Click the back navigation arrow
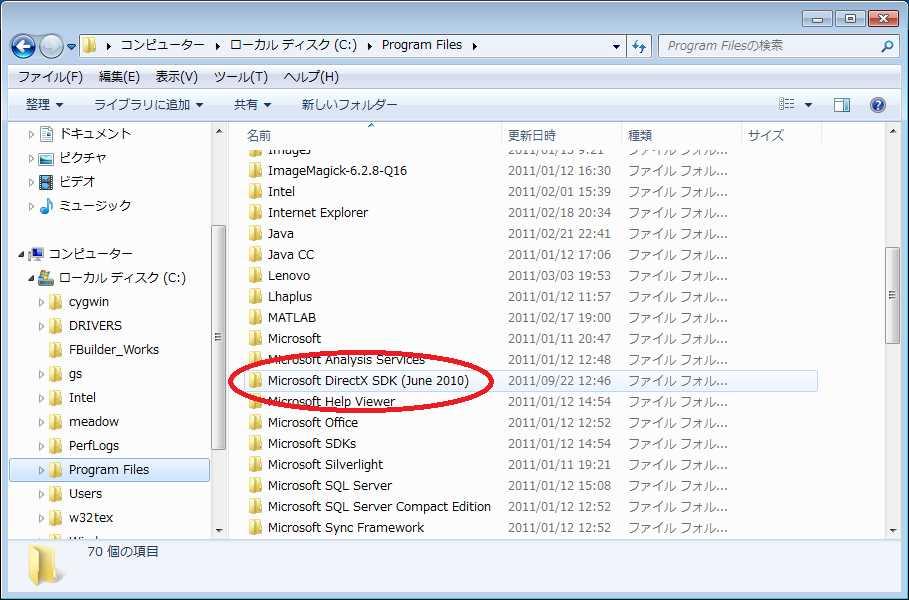Screen dimensions: 909x600 point(22,44)
